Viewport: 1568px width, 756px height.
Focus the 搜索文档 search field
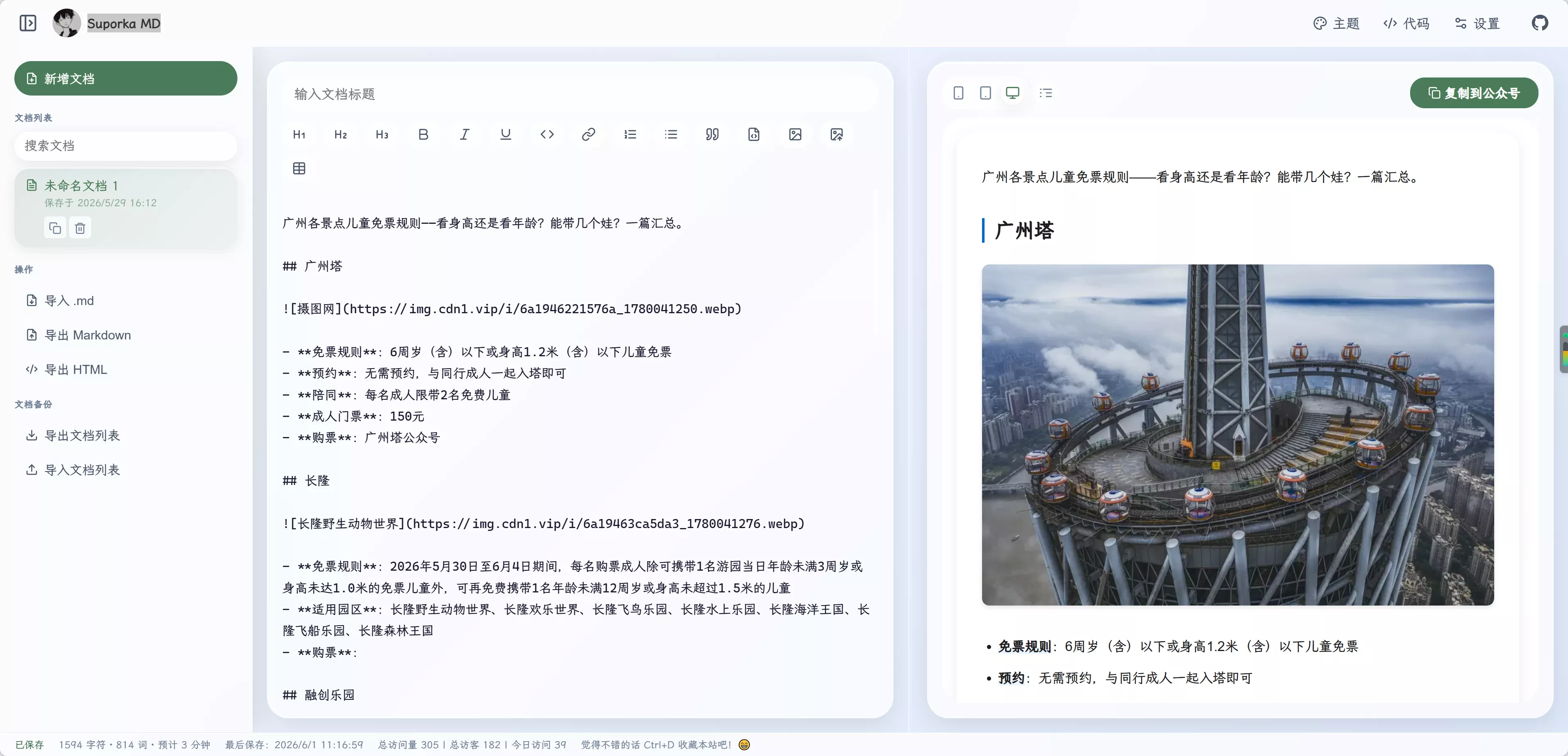(125, 146)
